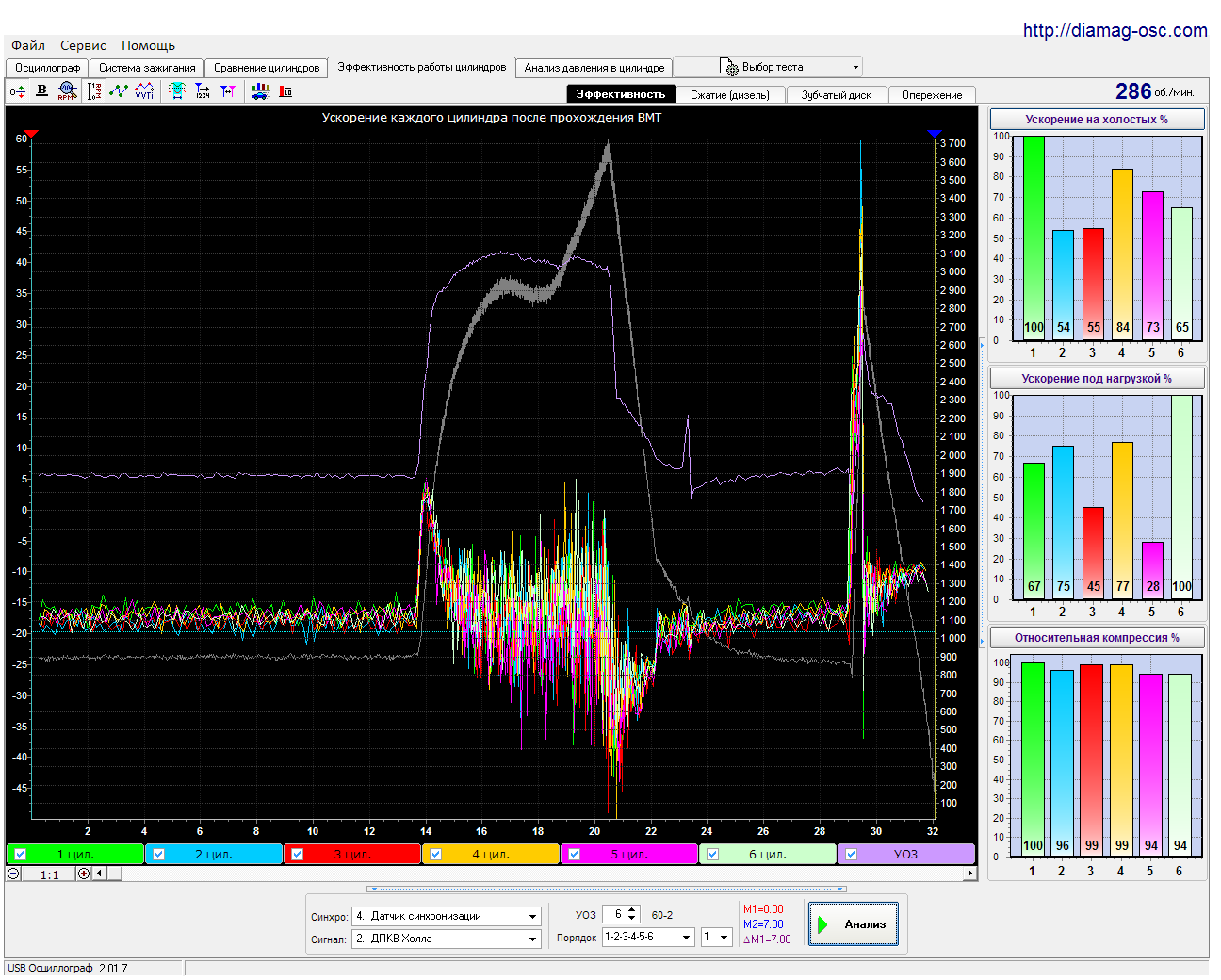This screenshot has width=1221, height=980.
Task: Click the blue triangle marker M2
Action: (x=935, y=134)
